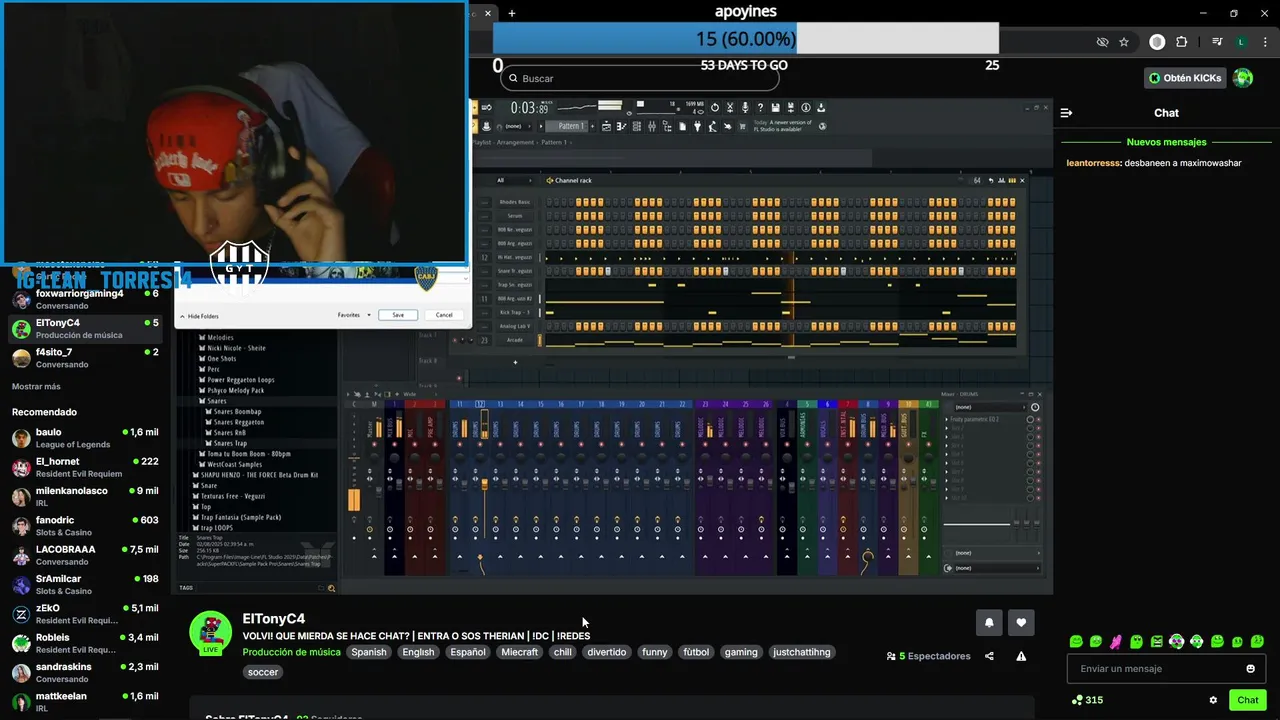This screenshot has height=720, width=1280.
Task: Click FL Studio save project icon
Action: pyautogui.click(x=775, y=107)
